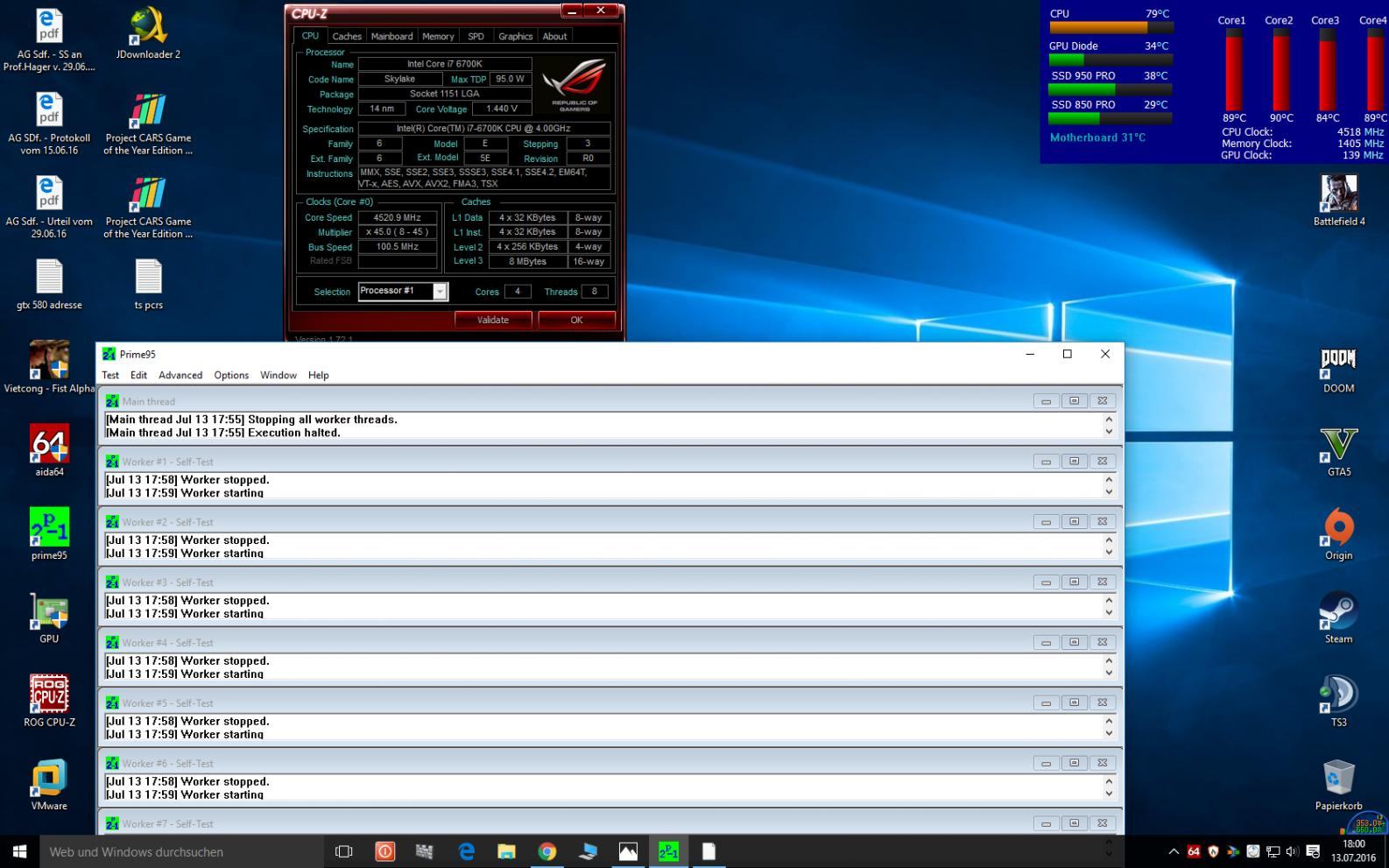The image size is (1389, 868).
Task: Maximize the Worker #6 sub-window
Action: pos(1074,763)
